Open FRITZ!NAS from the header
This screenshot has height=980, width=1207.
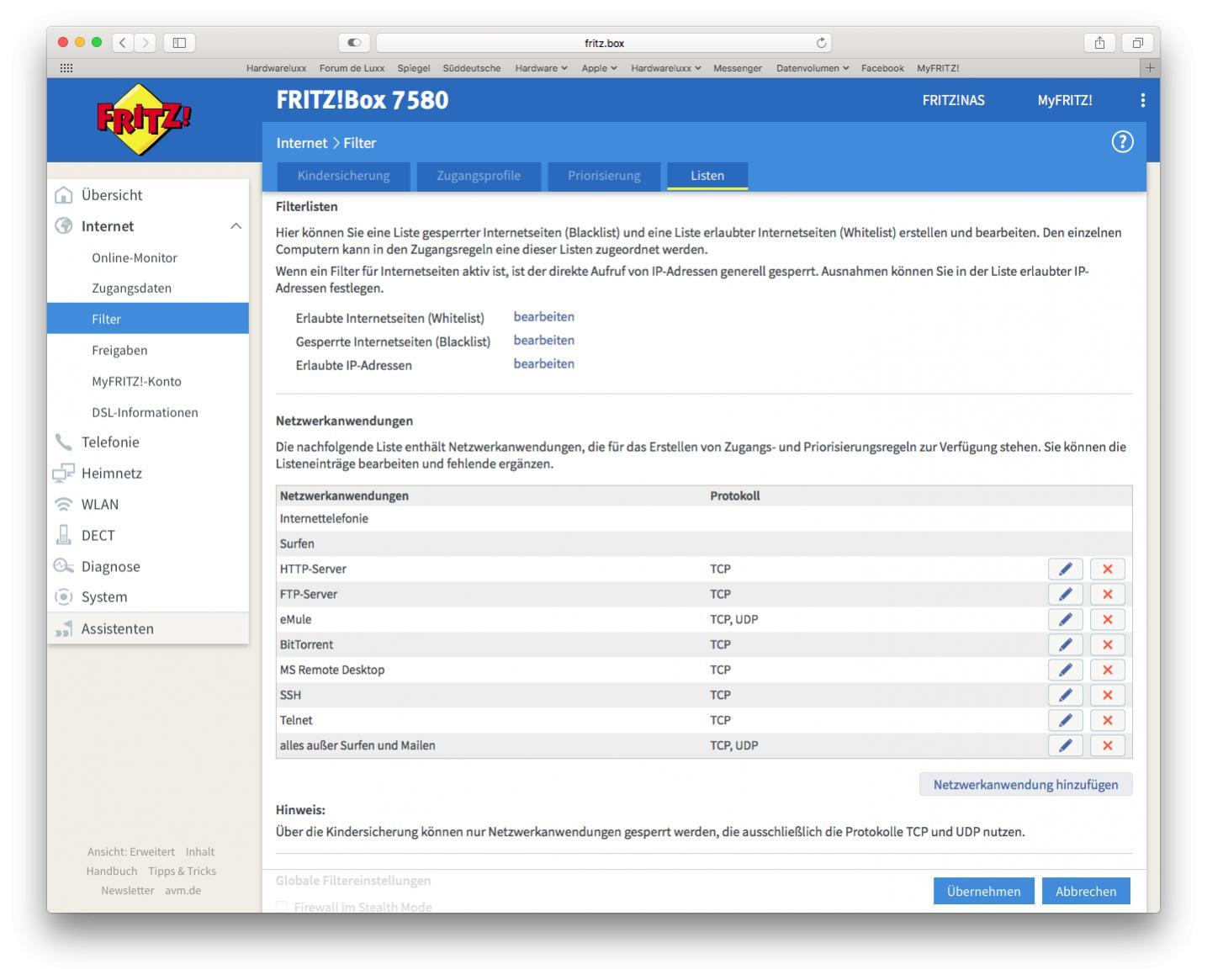pos(953,100)
